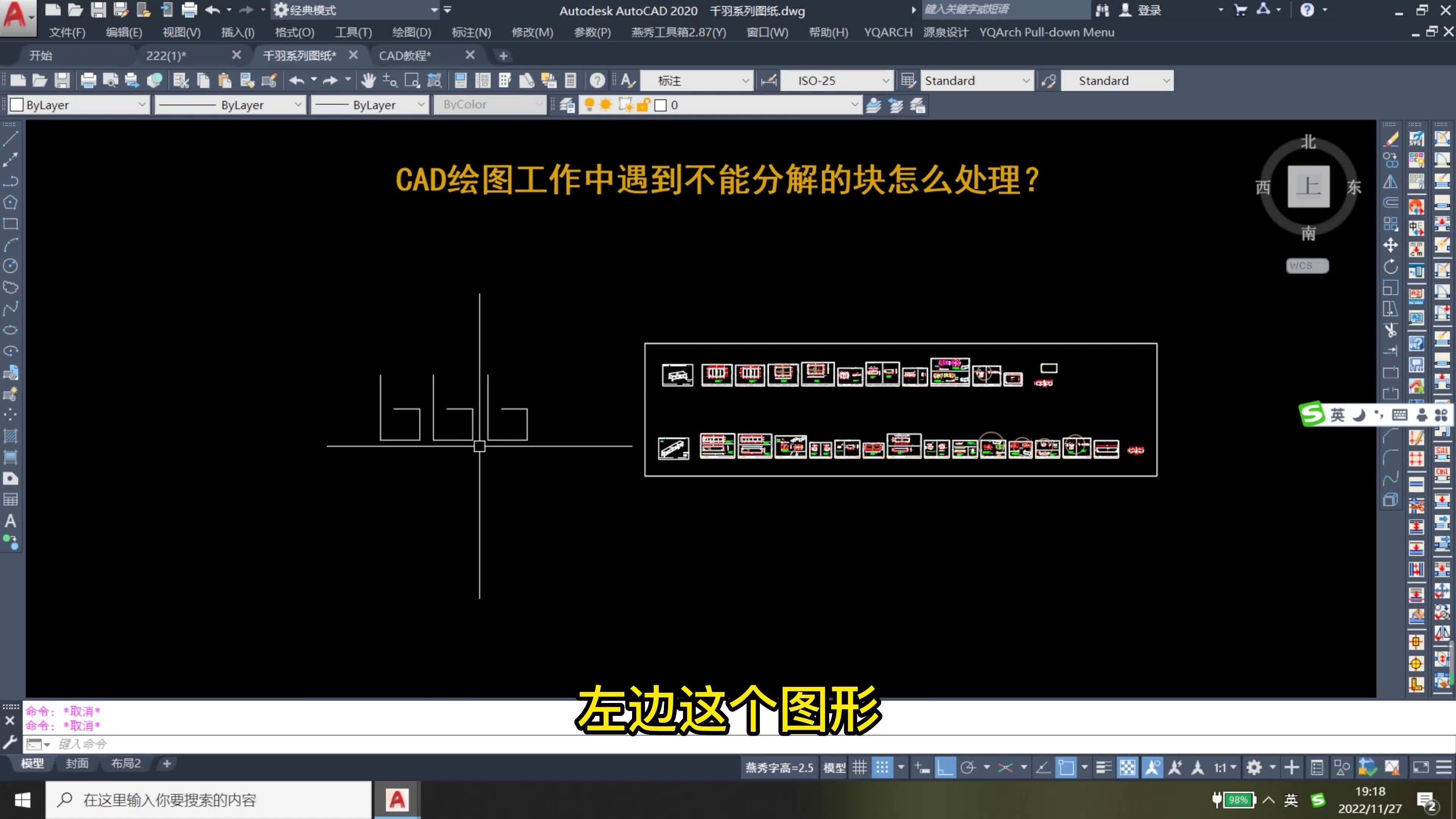Click the Text Style icon
1456x819 pixels.
pyautogui.click(x=628, y=81)
